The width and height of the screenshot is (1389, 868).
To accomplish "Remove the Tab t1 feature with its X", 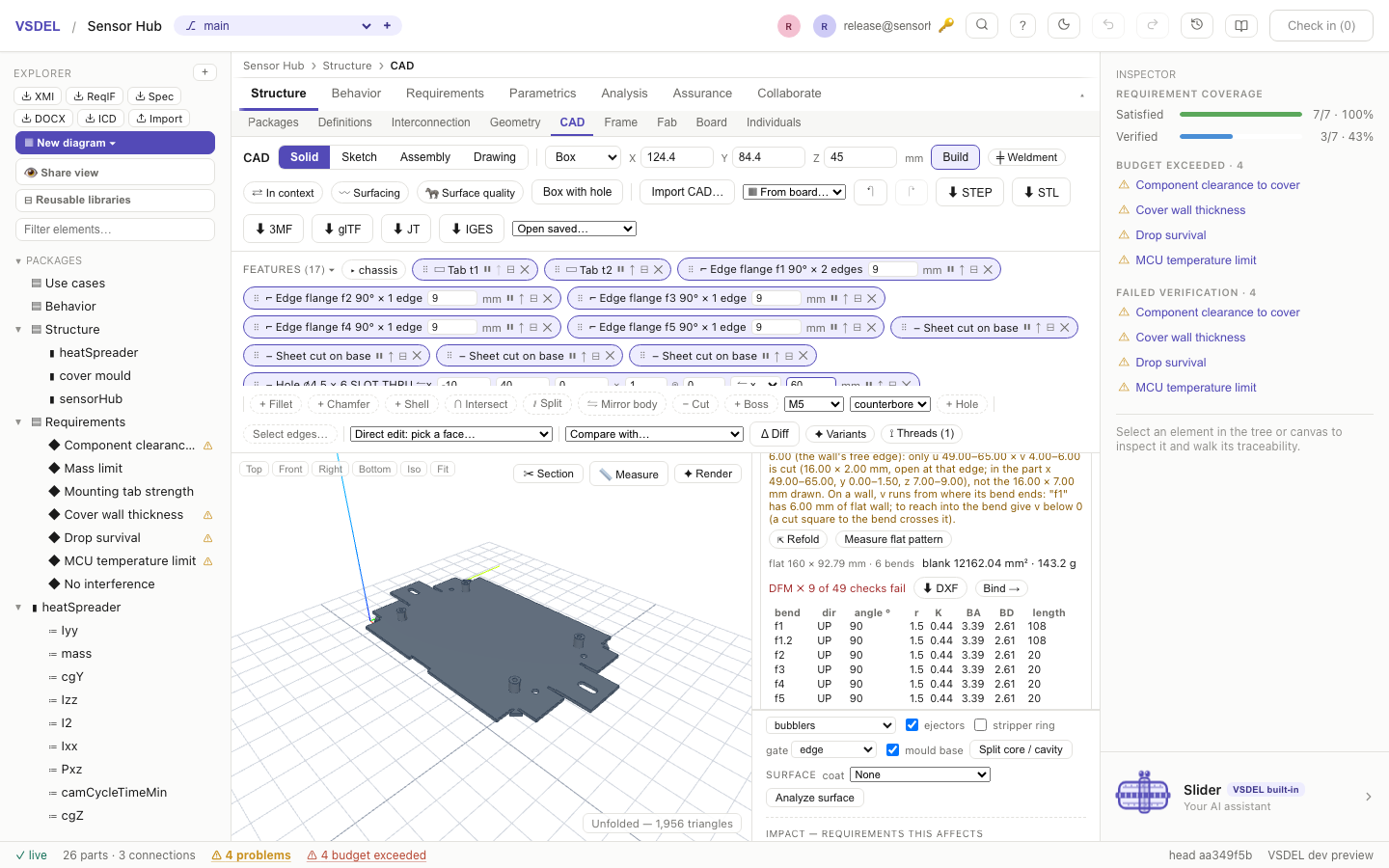I will coord(525,270).
